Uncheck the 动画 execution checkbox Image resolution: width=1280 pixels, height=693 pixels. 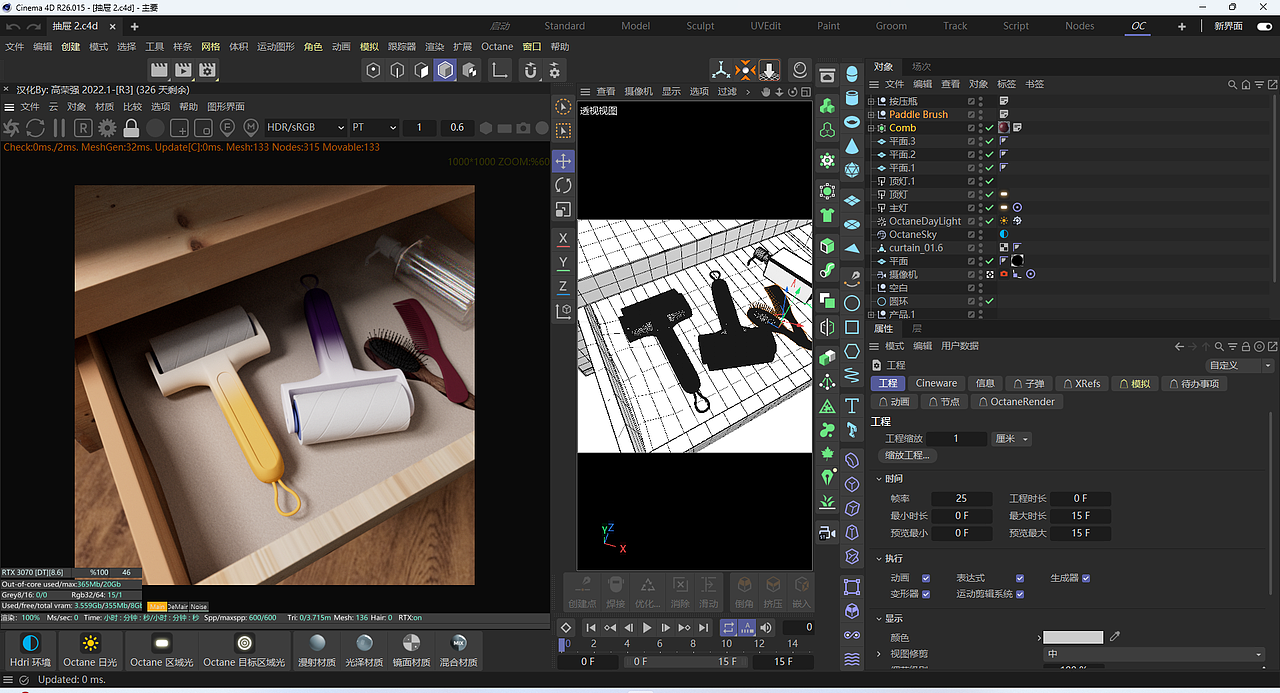[926, 578]
